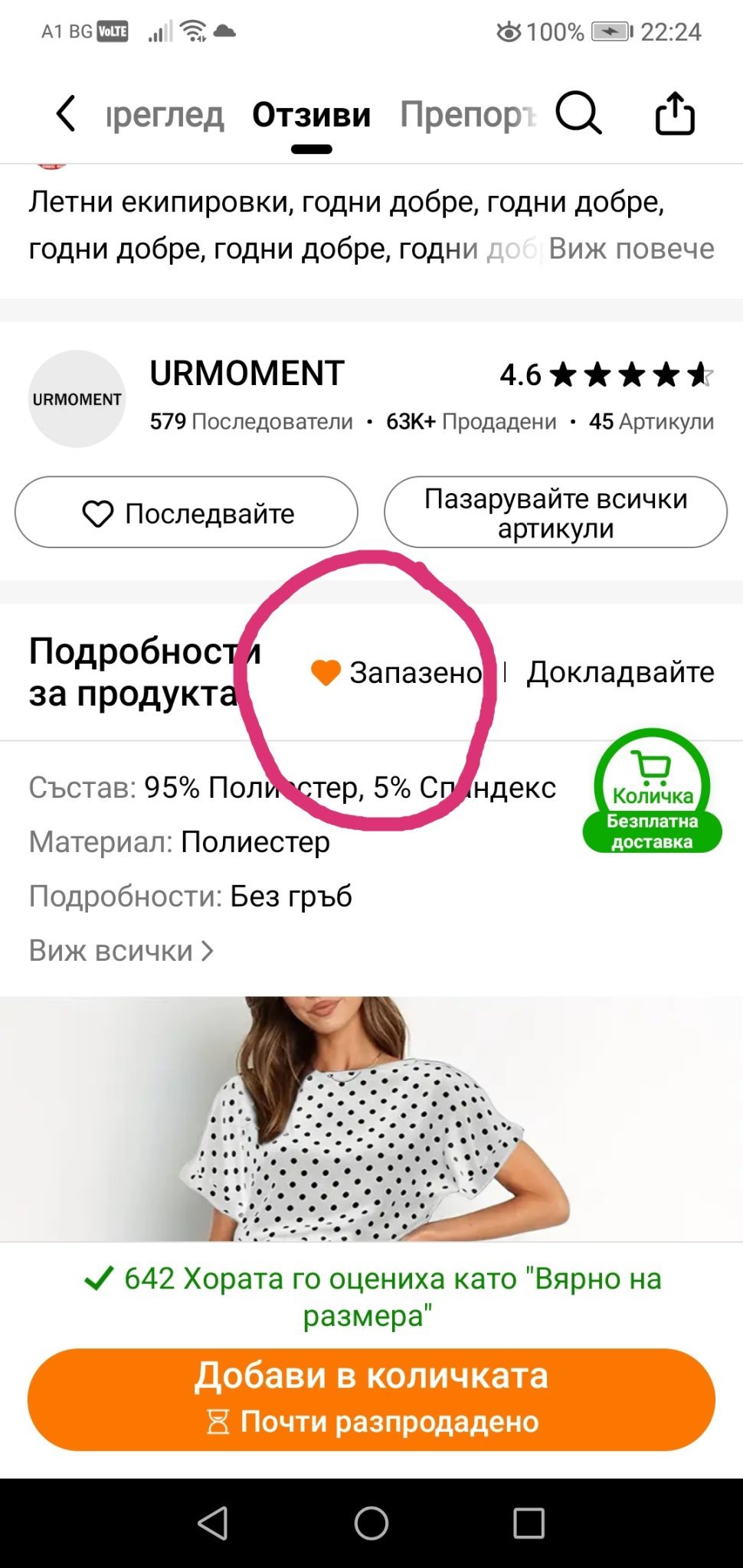The image size is (743, 1568).
Task: Tap the URMOMENT store logo
Action: [x=77, y=399]
